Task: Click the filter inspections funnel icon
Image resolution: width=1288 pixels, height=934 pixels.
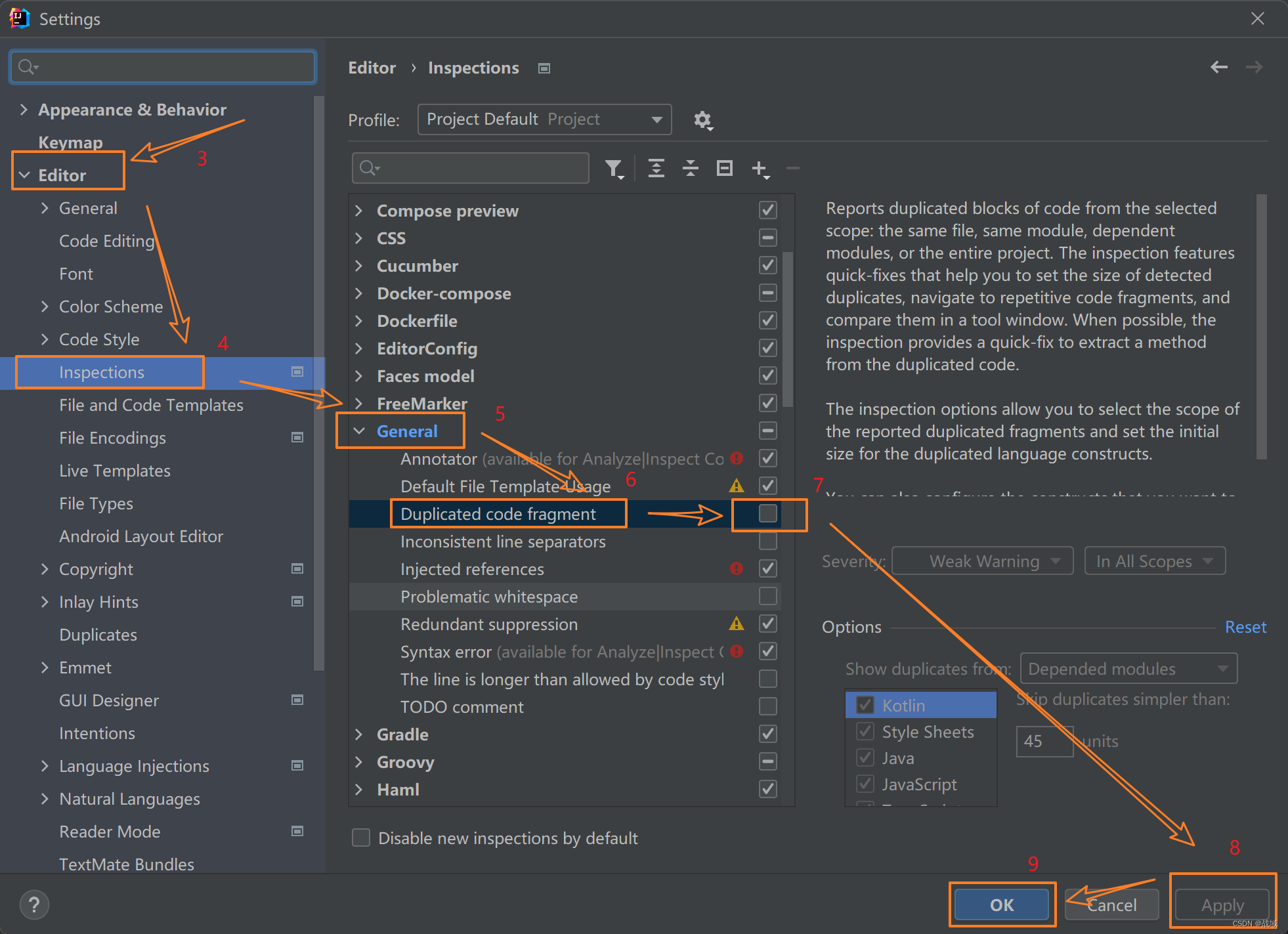Action: 614,169
